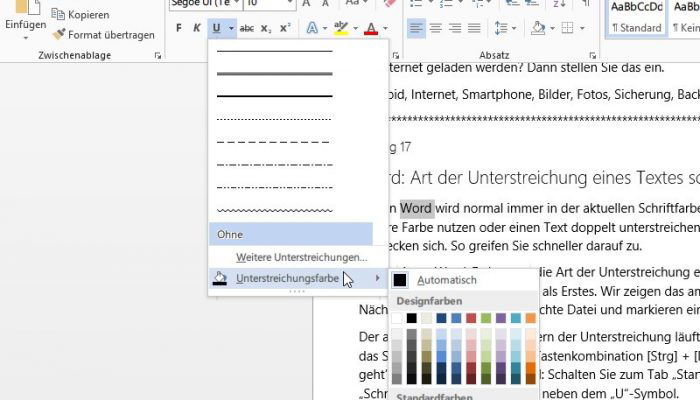
Task: Click the sort A-Z icon
Action: point(559,3)
